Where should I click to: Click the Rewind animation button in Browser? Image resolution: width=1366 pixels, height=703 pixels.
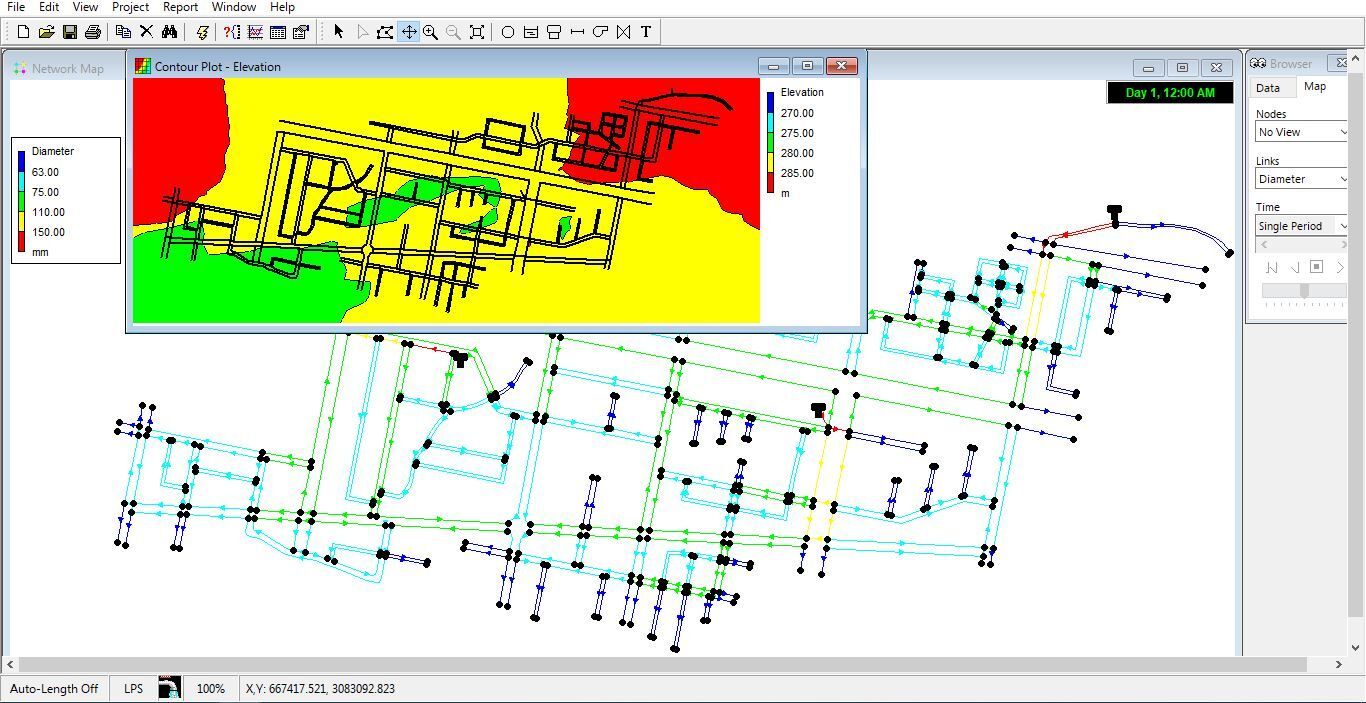pos(1272,267)
